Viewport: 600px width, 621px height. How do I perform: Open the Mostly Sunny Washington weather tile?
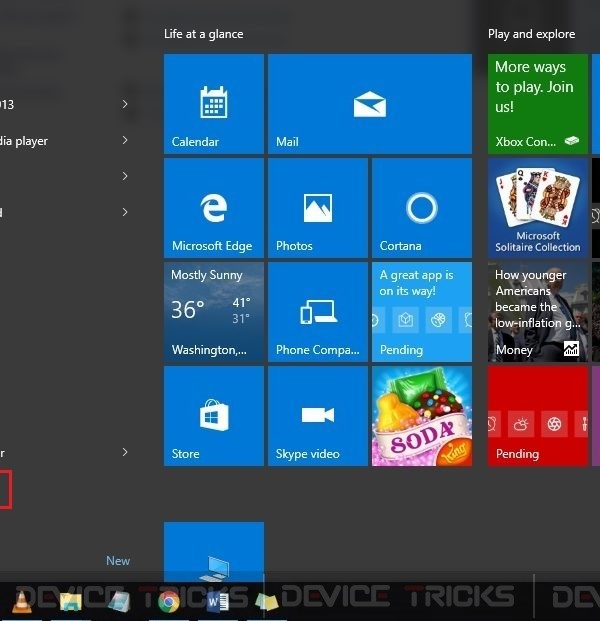point(214,312)
